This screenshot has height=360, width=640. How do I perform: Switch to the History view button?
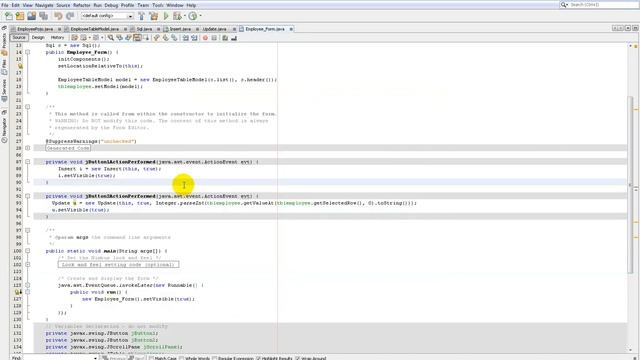(57, 38)
